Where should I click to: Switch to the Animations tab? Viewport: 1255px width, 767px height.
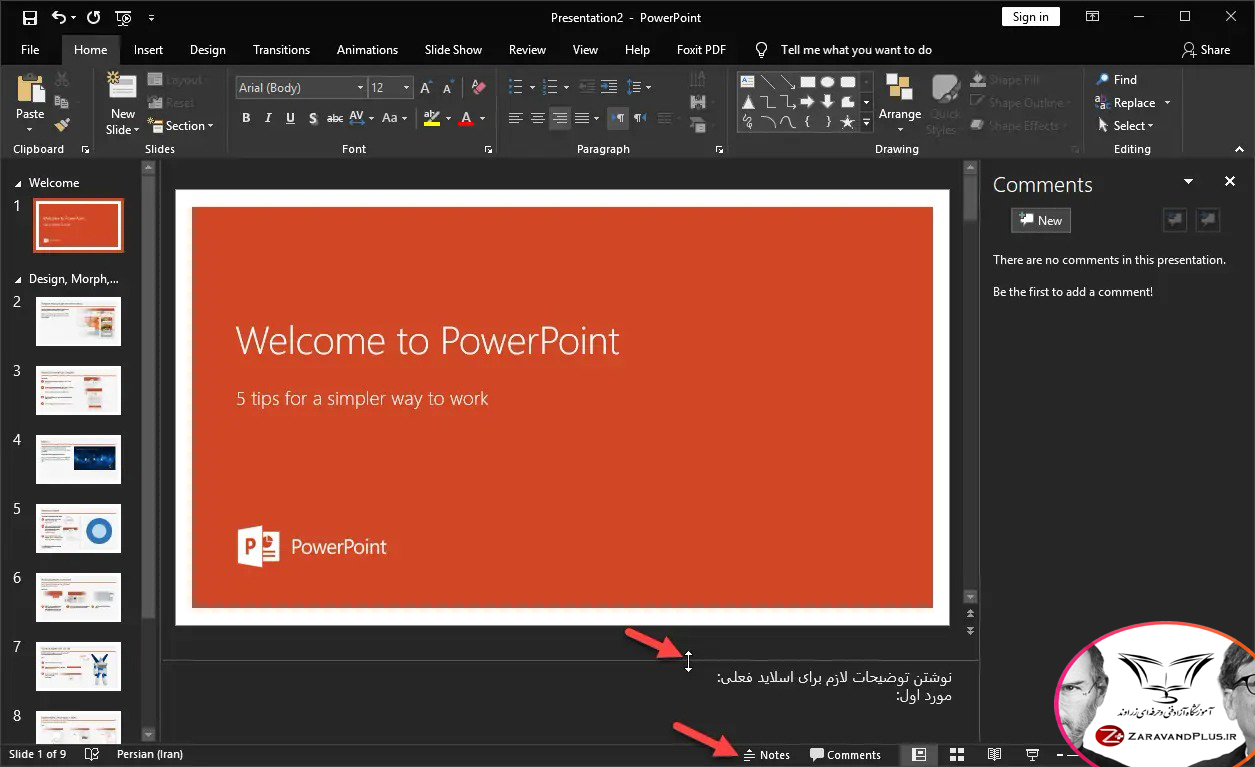pos(367,50)
